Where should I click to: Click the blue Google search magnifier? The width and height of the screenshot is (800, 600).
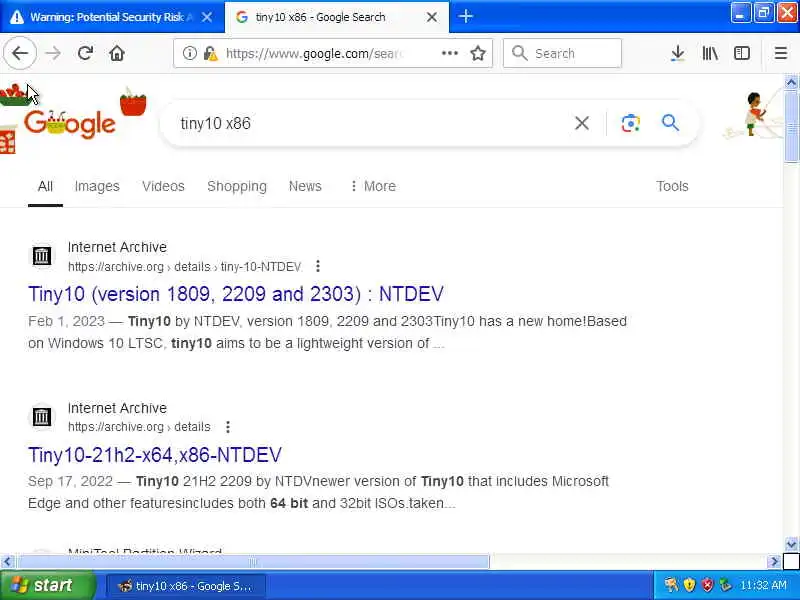670,123
